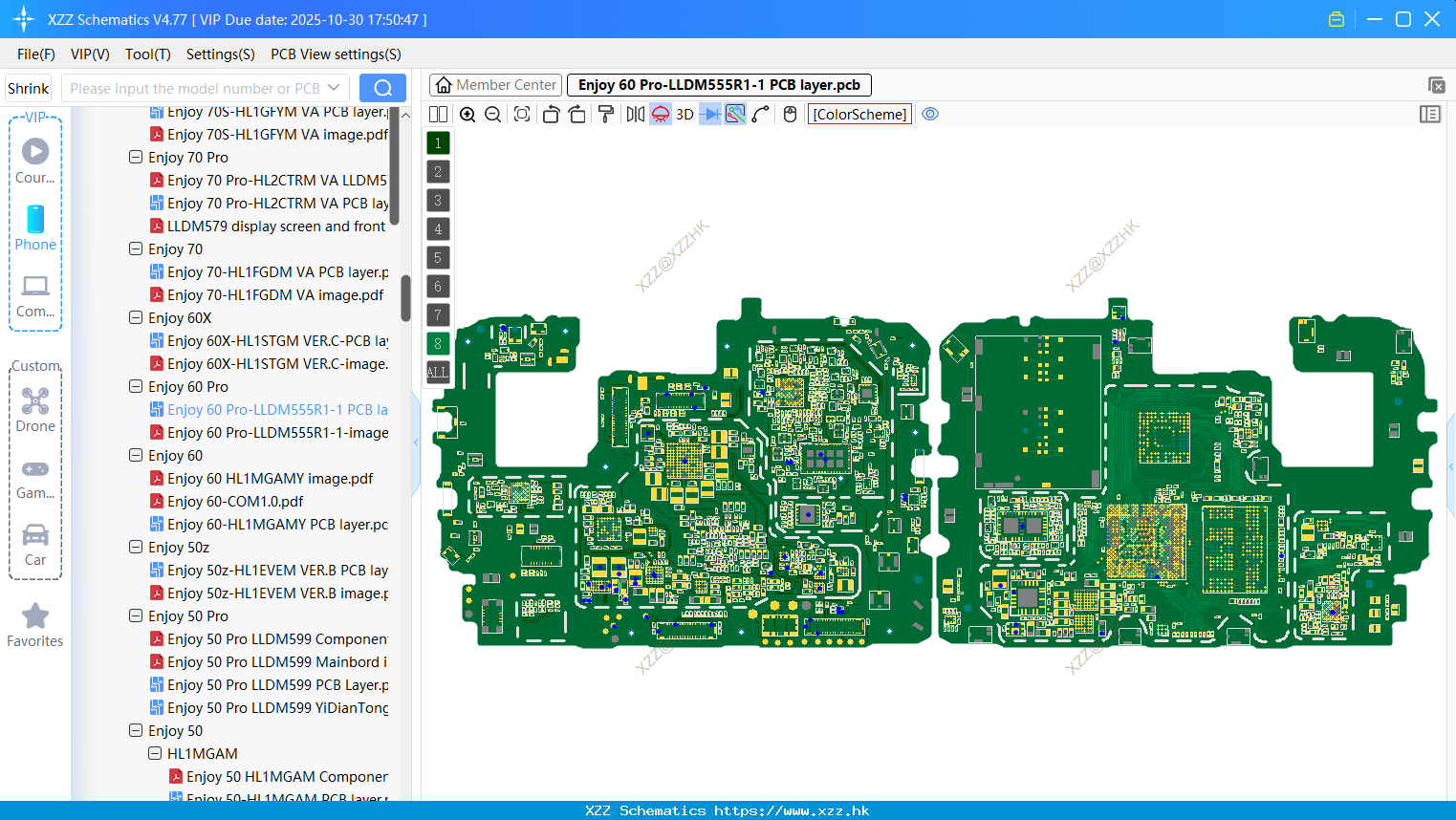
Task: Open the File(F) menu
Action: click(x=35, y=54)
